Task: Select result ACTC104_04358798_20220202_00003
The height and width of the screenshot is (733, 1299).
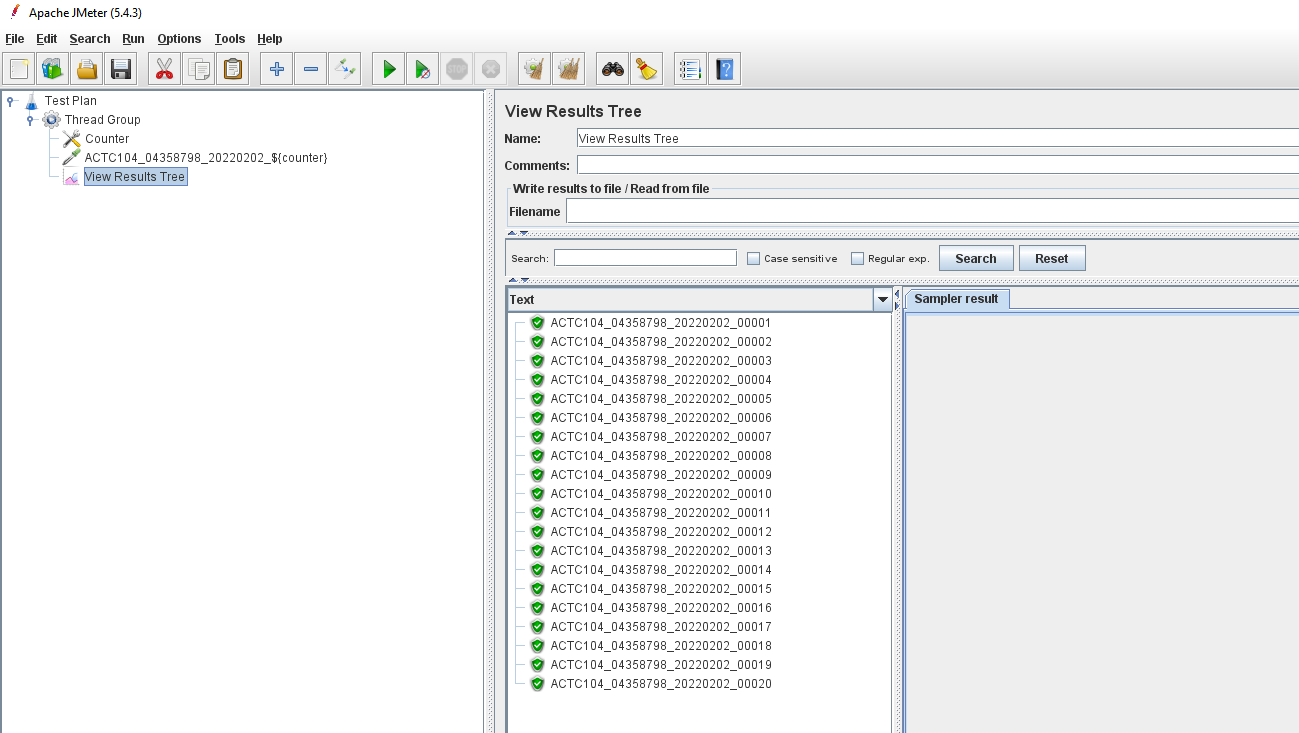Action: (x=661, y=361)
